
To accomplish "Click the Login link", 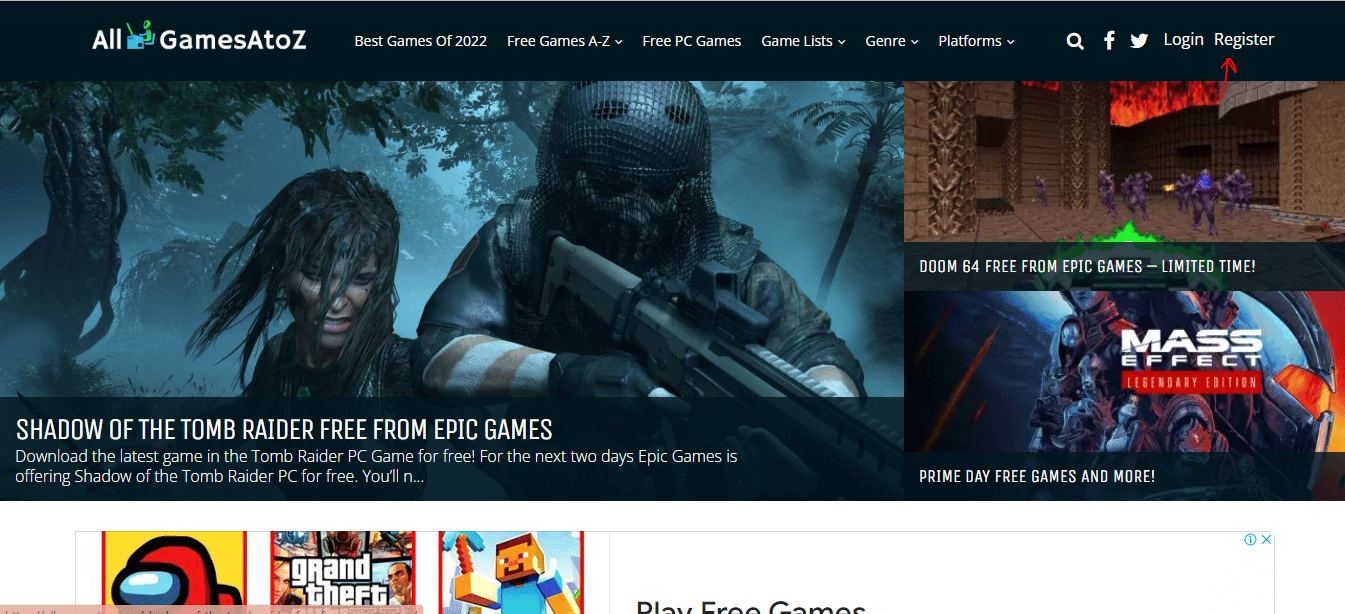I will pos(1183,40).
